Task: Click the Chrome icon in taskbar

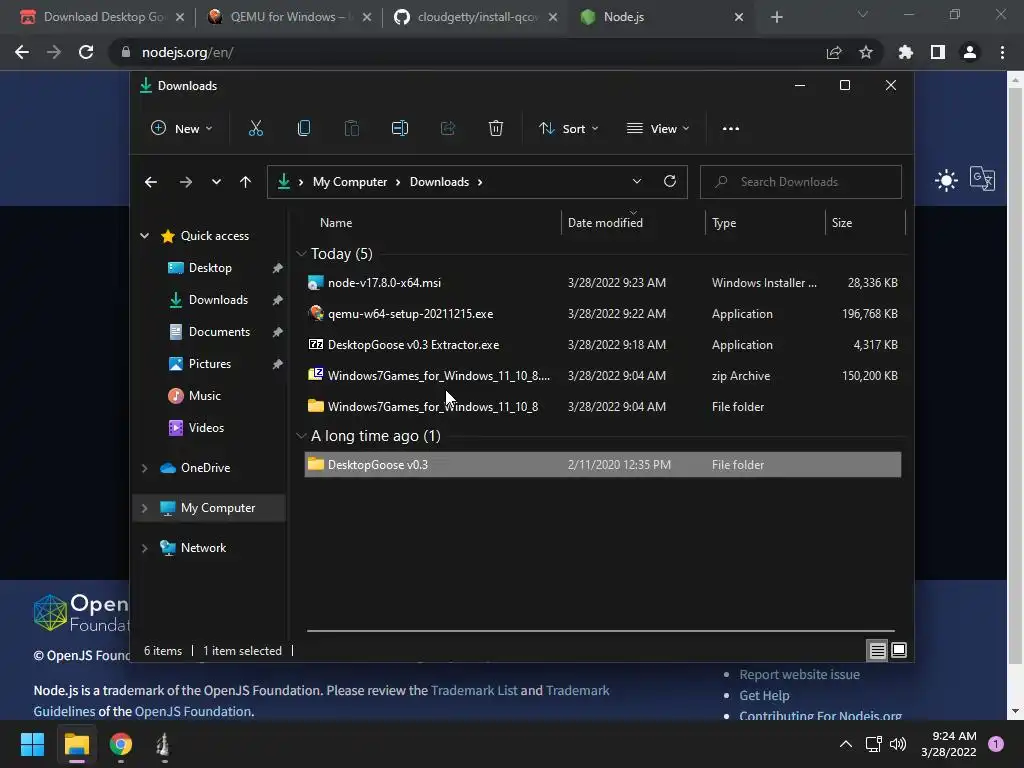Action: (x=121, y=744)
